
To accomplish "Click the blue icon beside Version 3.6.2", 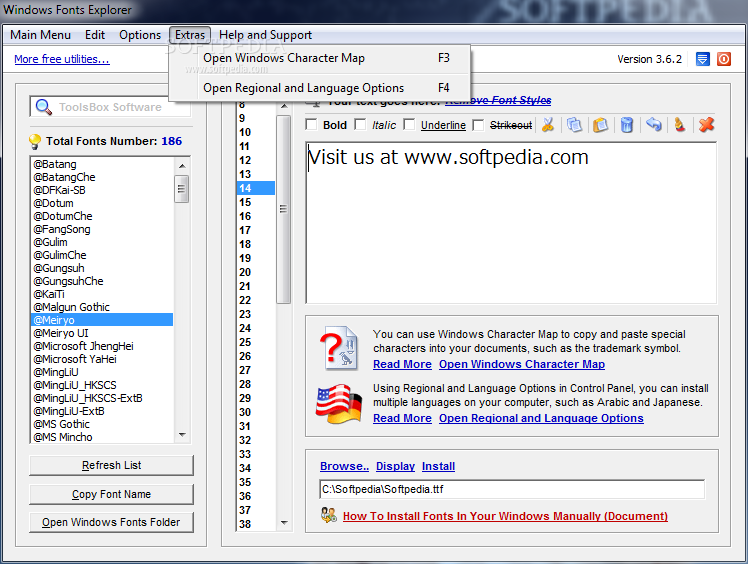I will (x=703, y=59).
